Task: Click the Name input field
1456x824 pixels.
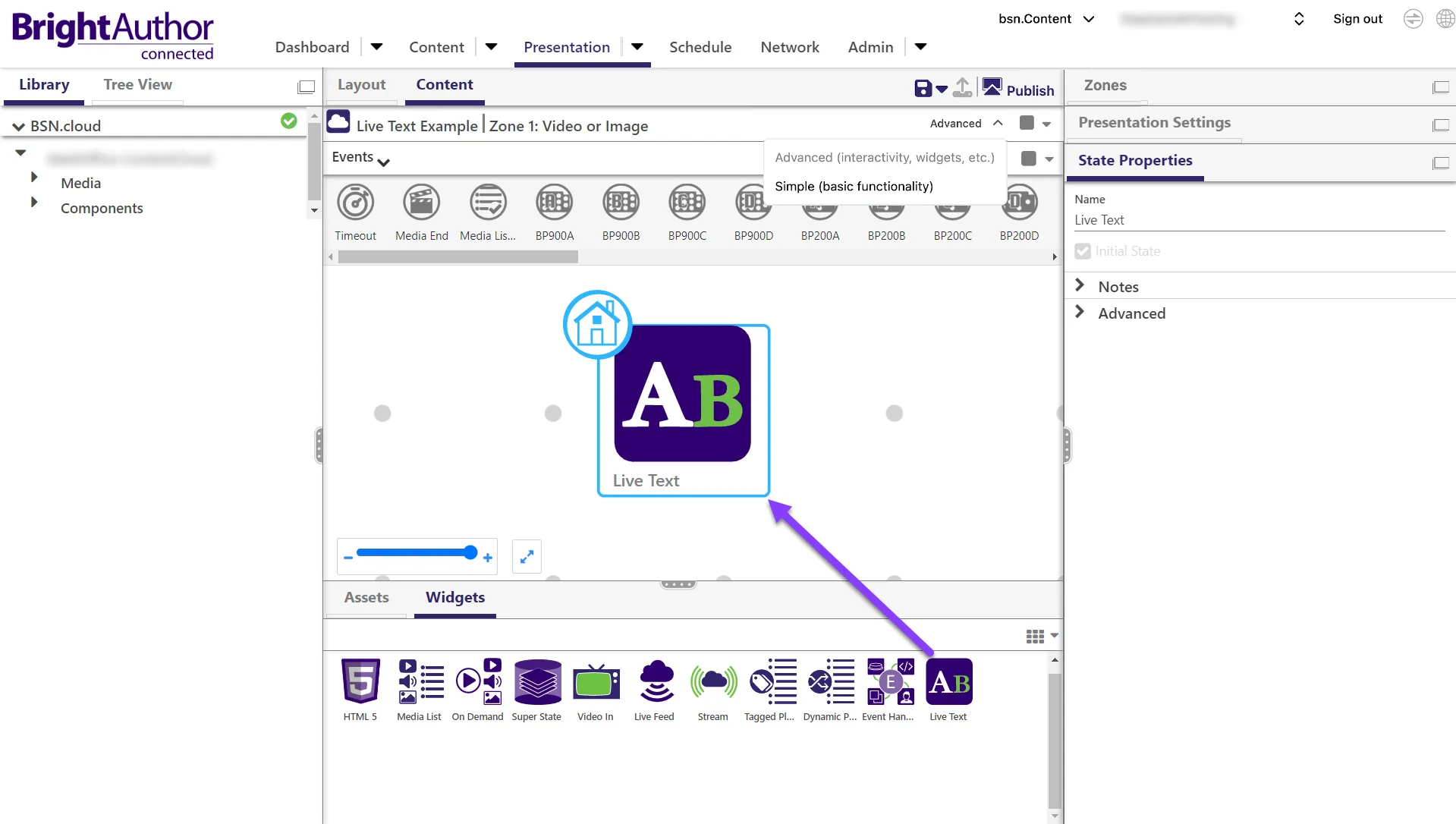Action: (1259, 220)
